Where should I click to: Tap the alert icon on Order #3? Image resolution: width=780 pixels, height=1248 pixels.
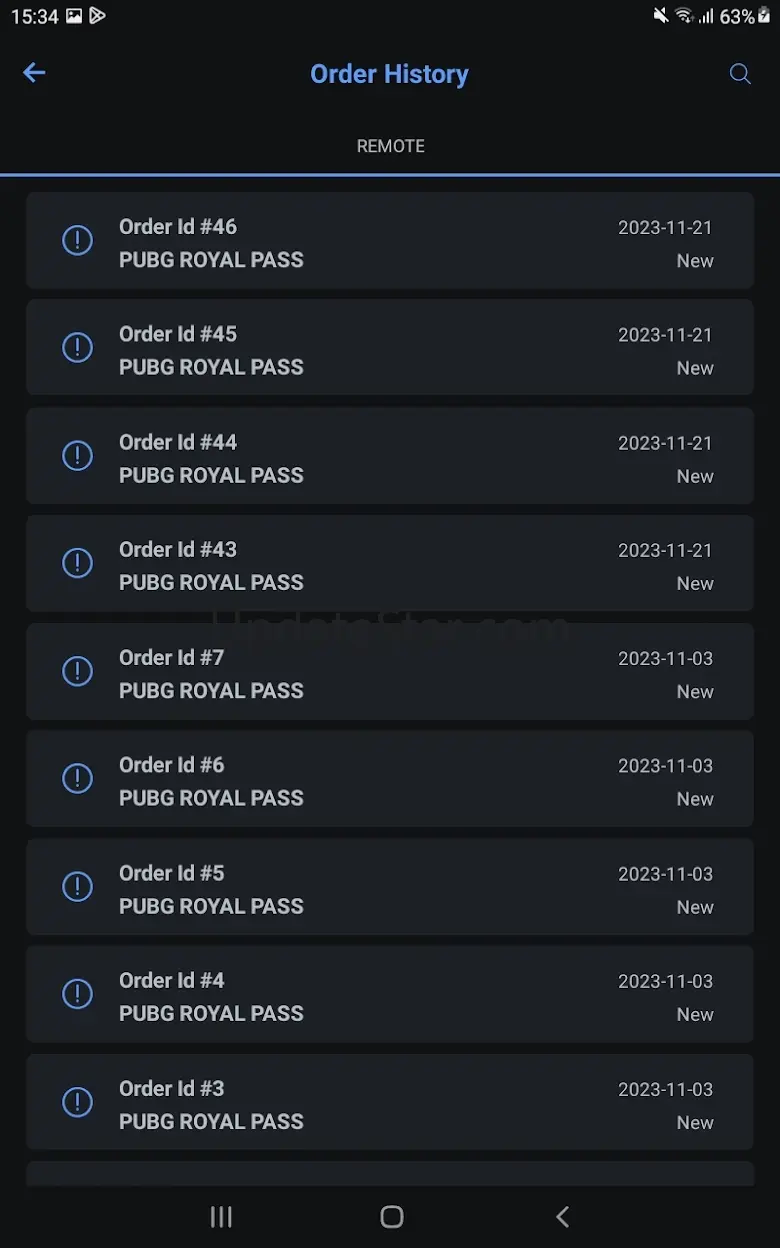coord(77,1102)
